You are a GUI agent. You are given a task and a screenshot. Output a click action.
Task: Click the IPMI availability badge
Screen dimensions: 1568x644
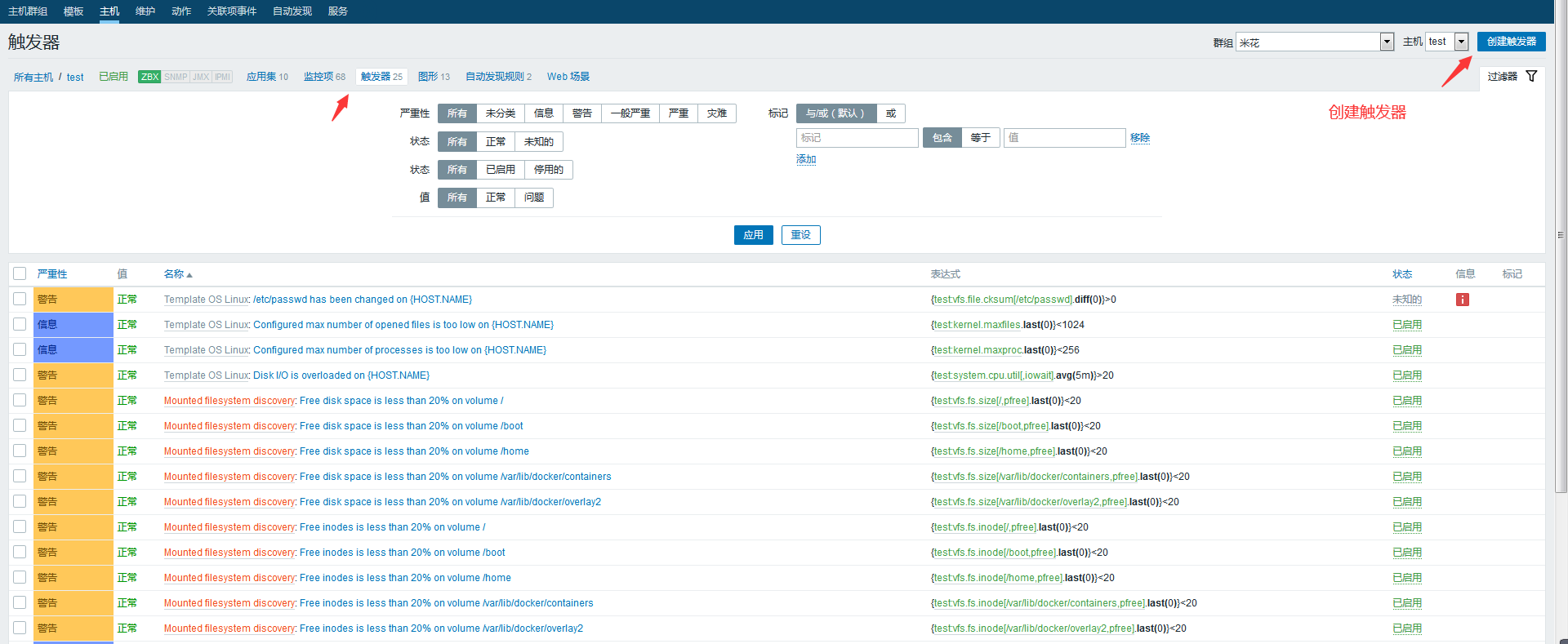pos(222,77)
